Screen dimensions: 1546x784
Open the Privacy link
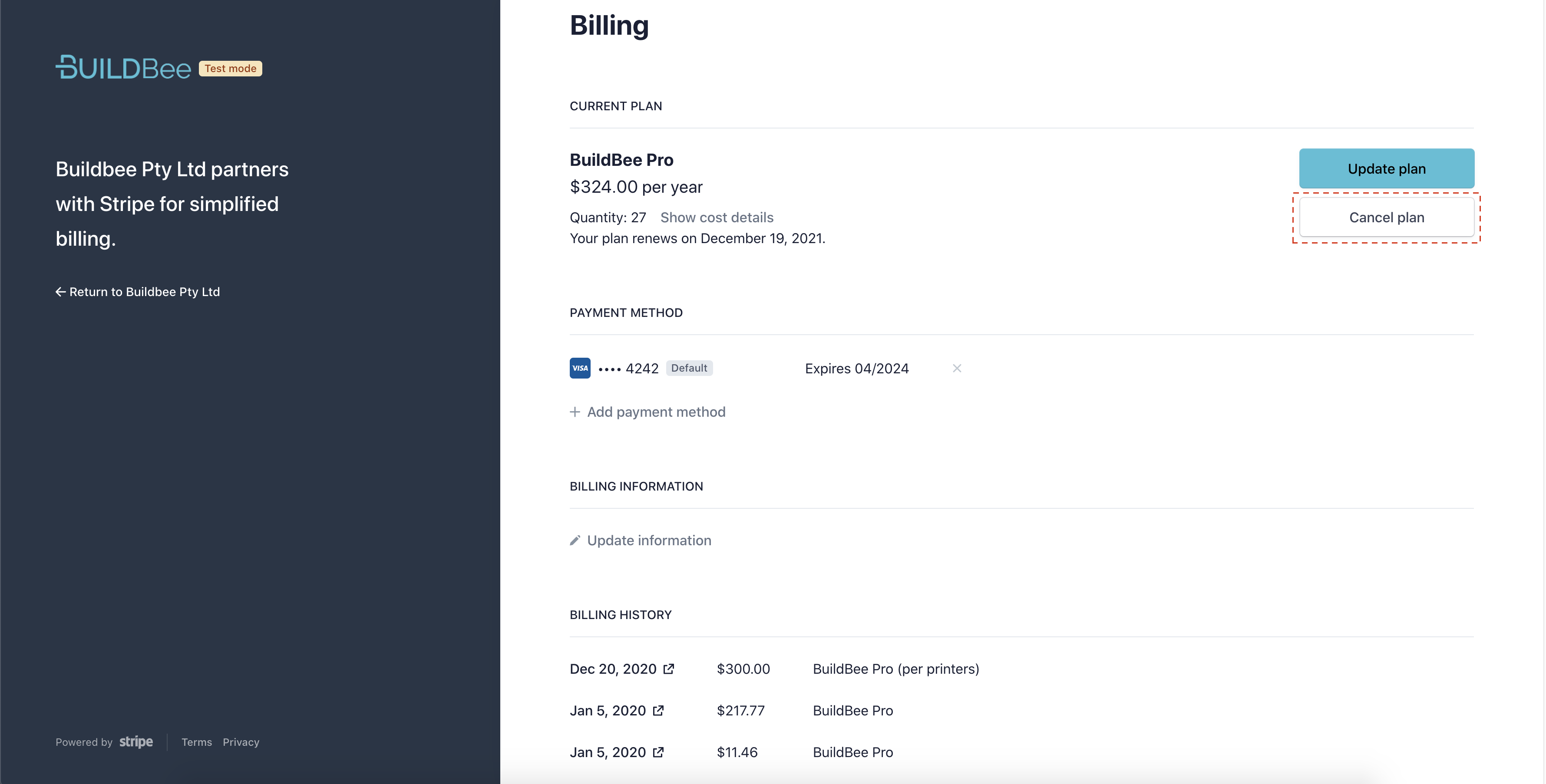click(241, 742)
